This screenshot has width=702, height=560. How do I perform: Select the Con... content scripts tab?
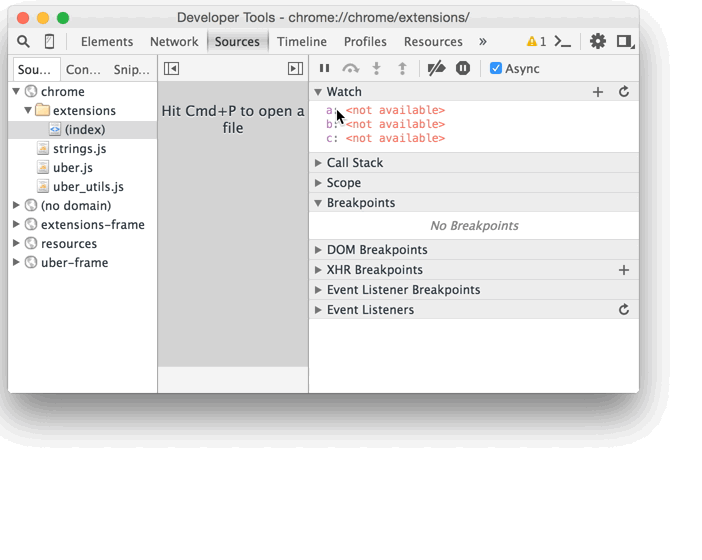coord(83,69)
